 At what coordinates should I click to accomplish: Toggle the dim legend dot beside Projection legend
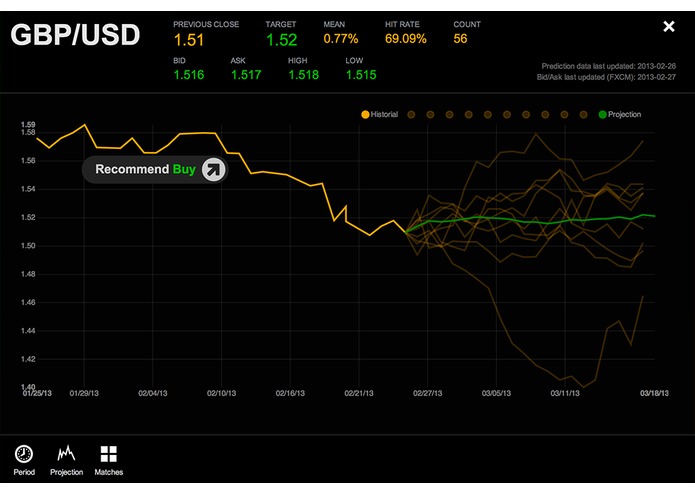[583, 115]
